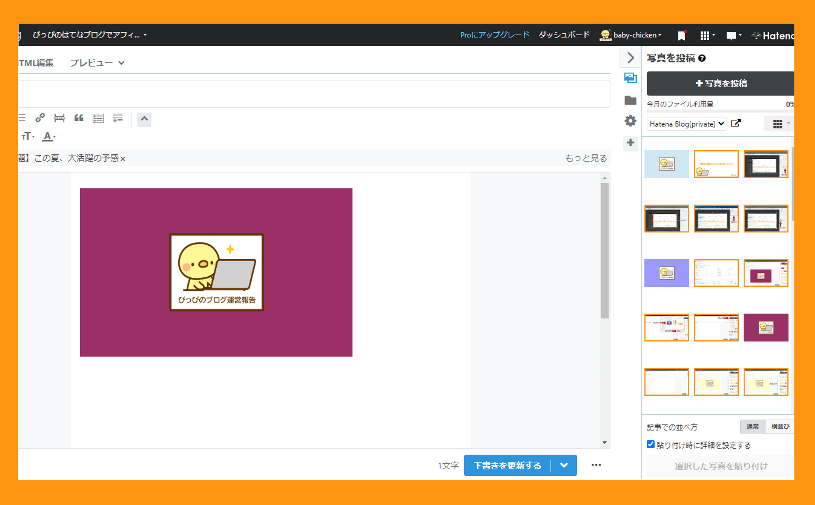Switch to the HTML編集 tab

pyautogui.click(x=36, y=63)
